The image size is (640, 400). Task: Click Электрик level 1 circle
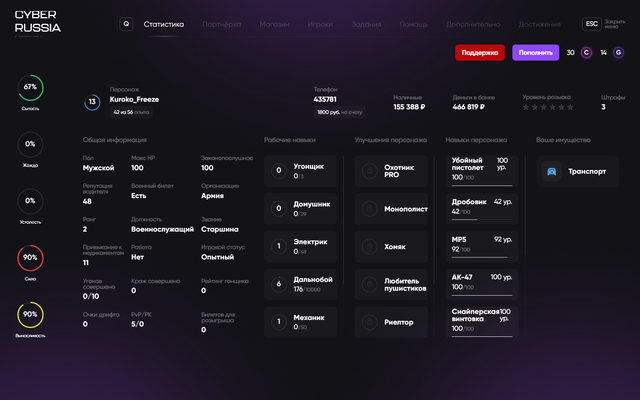(x=279, y=246)
